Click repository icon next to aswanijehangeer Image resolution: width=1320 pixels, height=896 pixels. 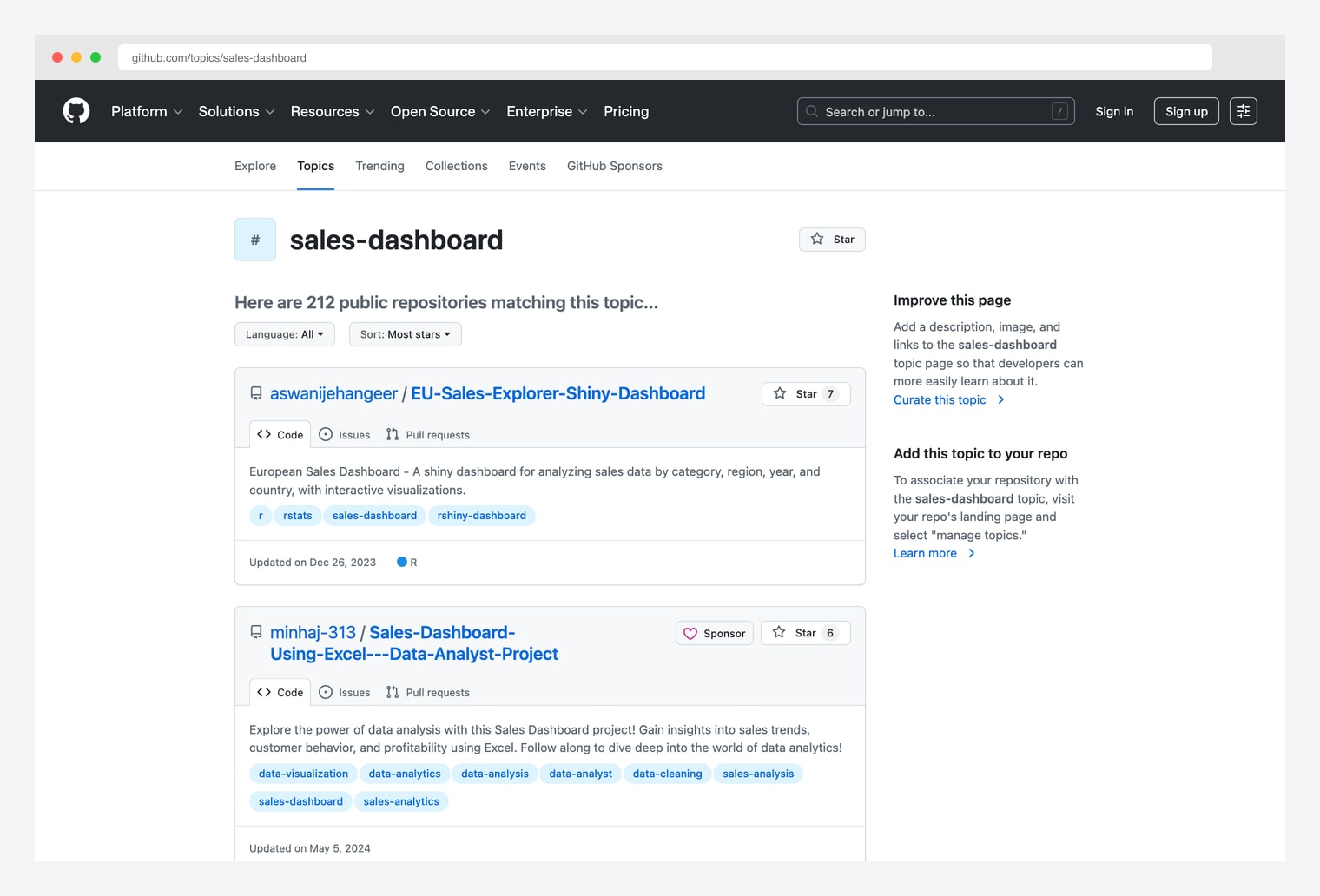[256, 393]
